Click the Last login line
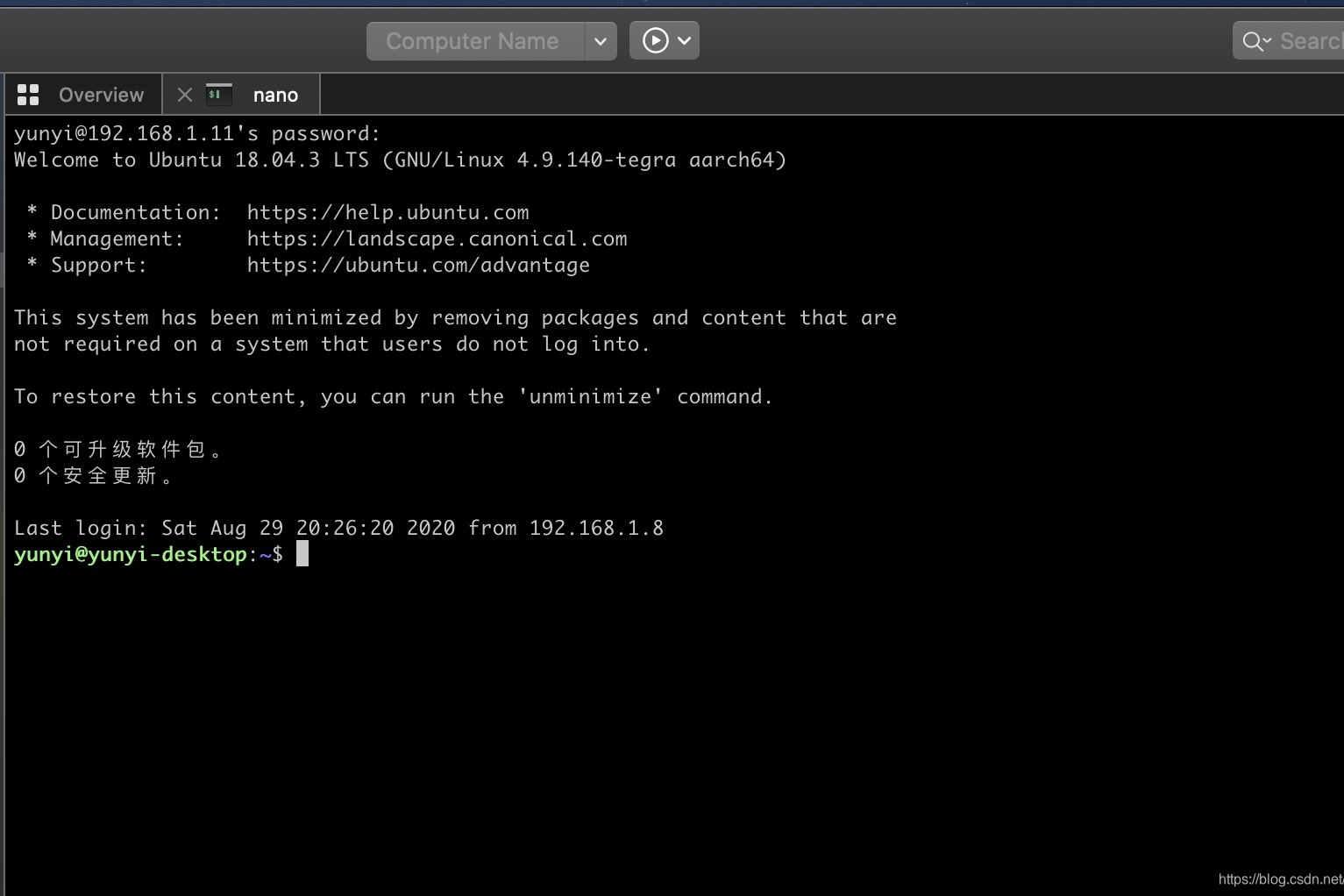The width and height of the screenshot is (1344, 896). [338, 528]
